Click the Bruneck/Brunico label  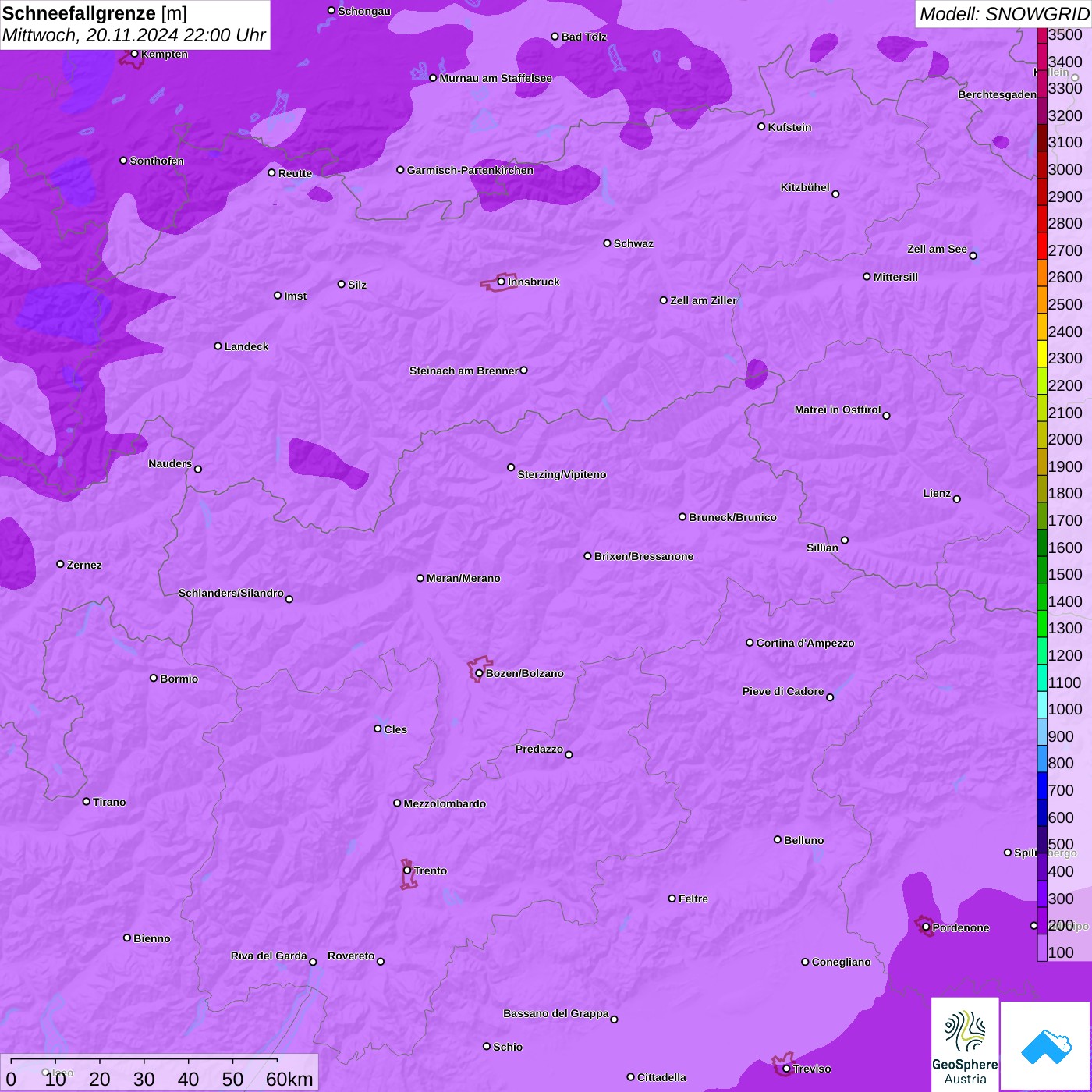pos(732,517)
